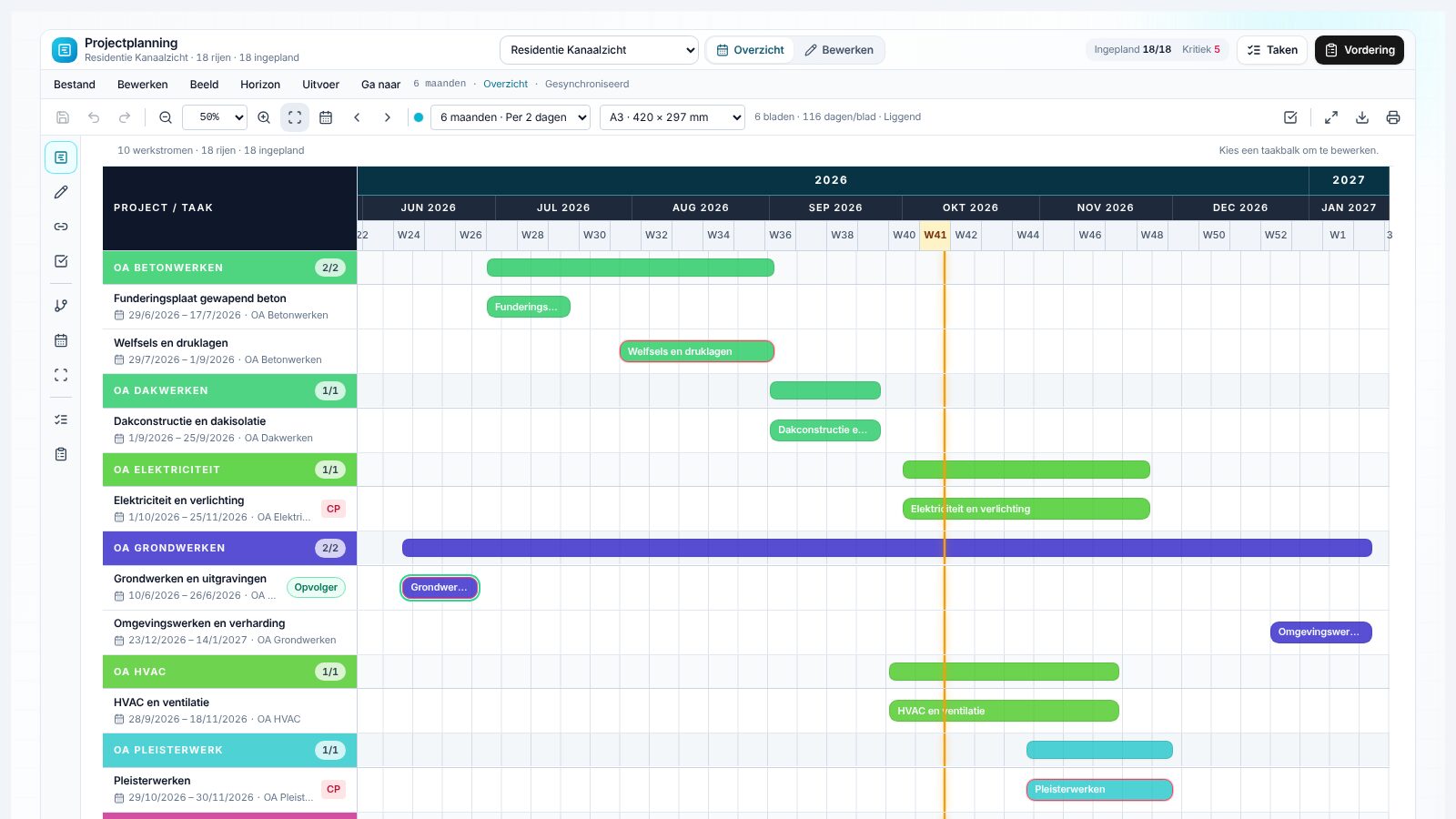The width and height of the screenshot is (1456, 819).
Task: Open the Uitvoer menu
Action: point(320,85)
